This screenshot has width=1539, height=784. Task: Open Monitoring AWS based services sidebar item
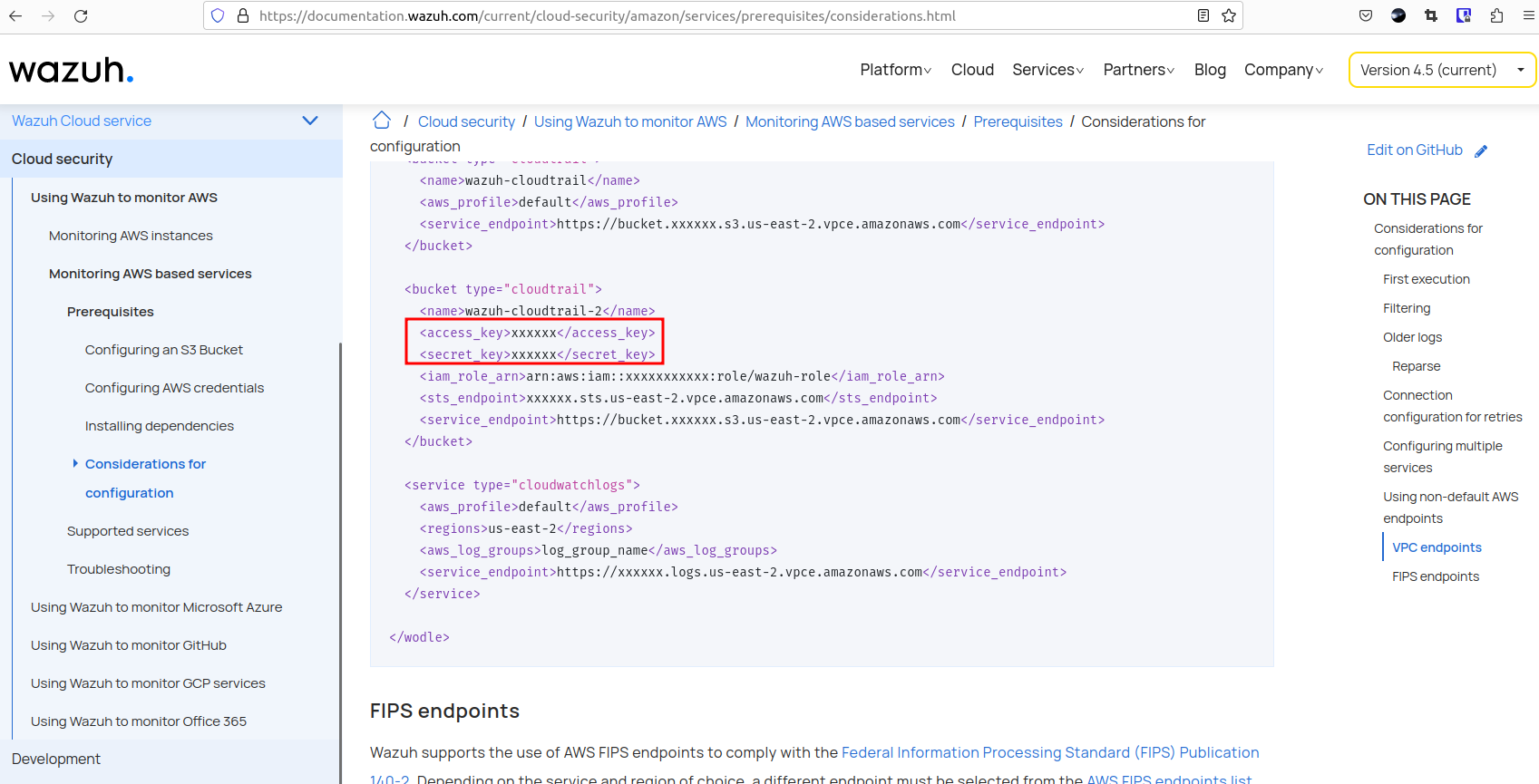coord(151,274)
